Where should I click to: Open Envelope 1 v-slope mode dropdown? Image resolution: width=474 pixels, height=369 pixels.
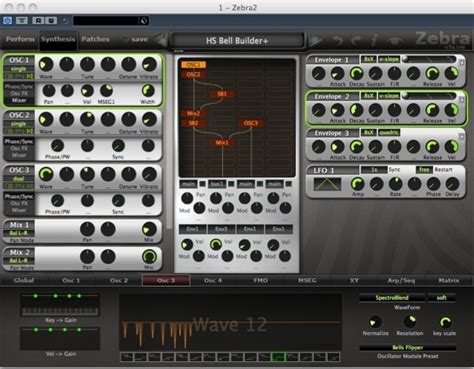tap(389, 59)
